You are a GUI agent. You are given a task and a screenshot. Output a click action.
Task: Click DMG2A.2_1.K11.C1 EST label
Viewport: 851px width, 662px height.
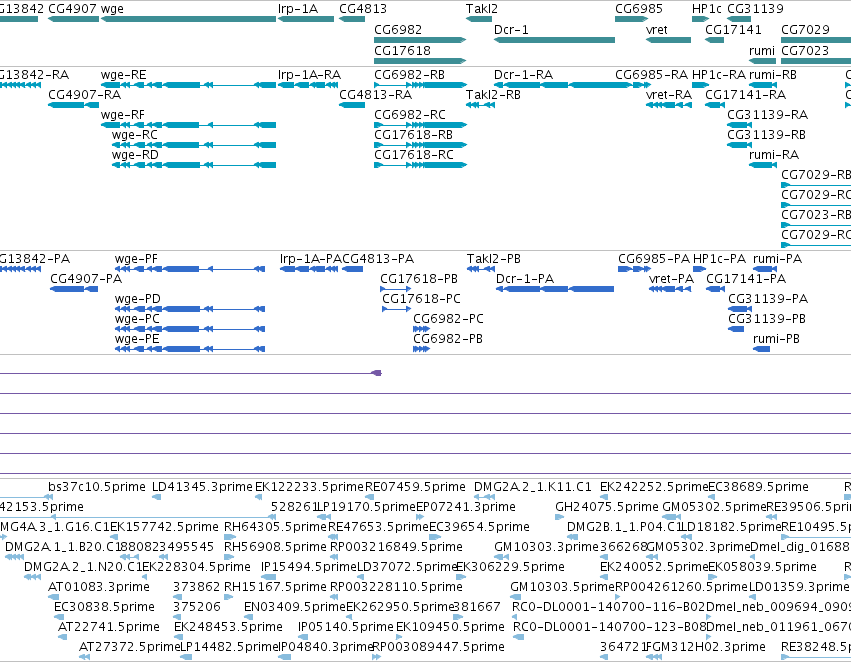[532, 487]
